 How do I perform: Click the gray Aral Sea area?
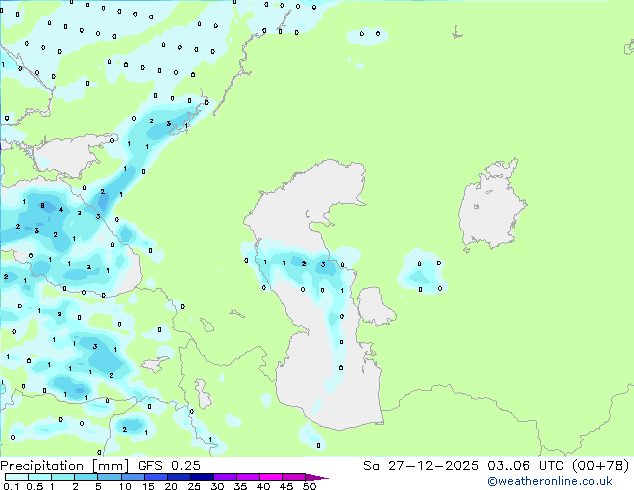point(491,210)
